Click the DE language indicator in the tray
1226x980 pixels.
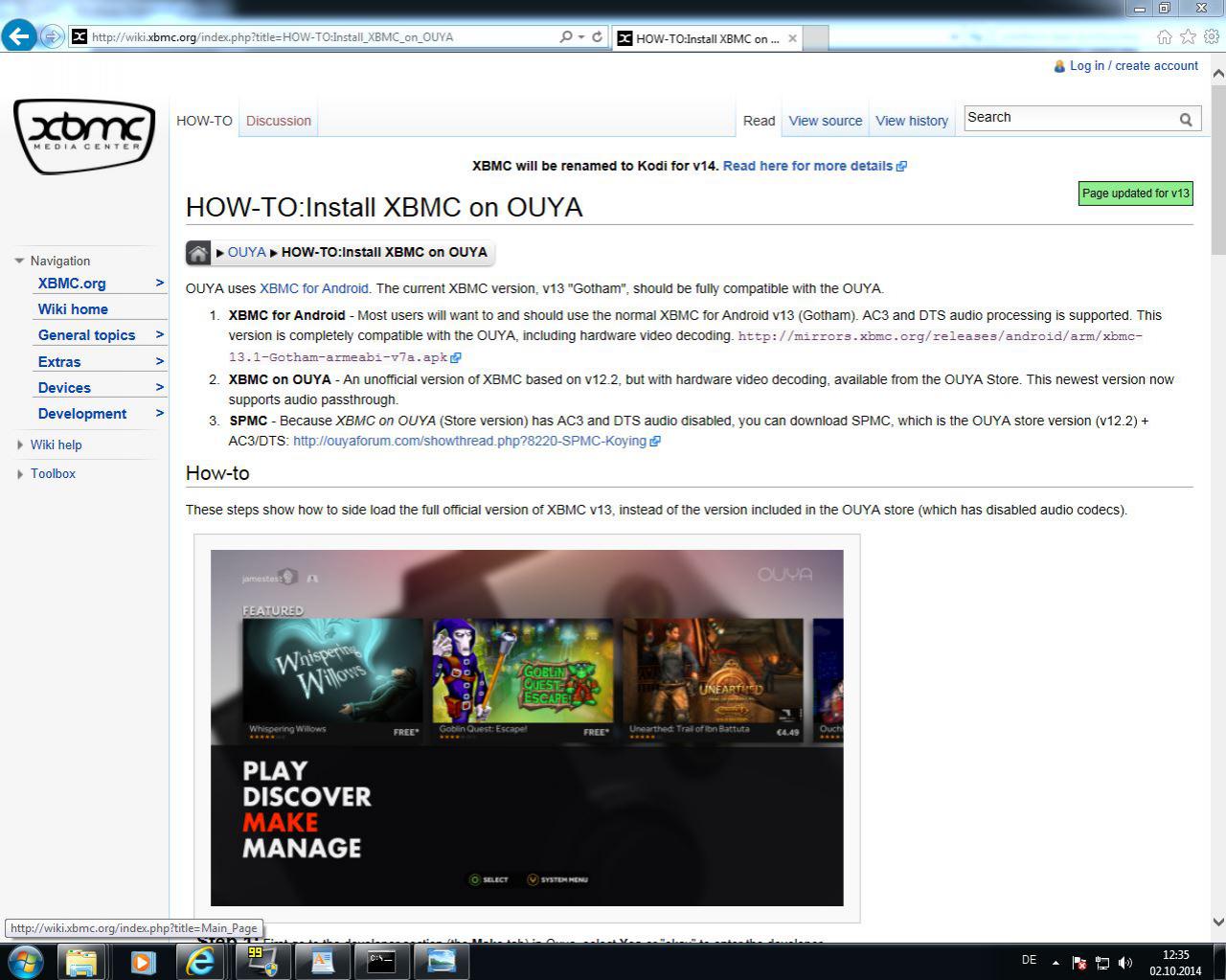(1029, 960)
